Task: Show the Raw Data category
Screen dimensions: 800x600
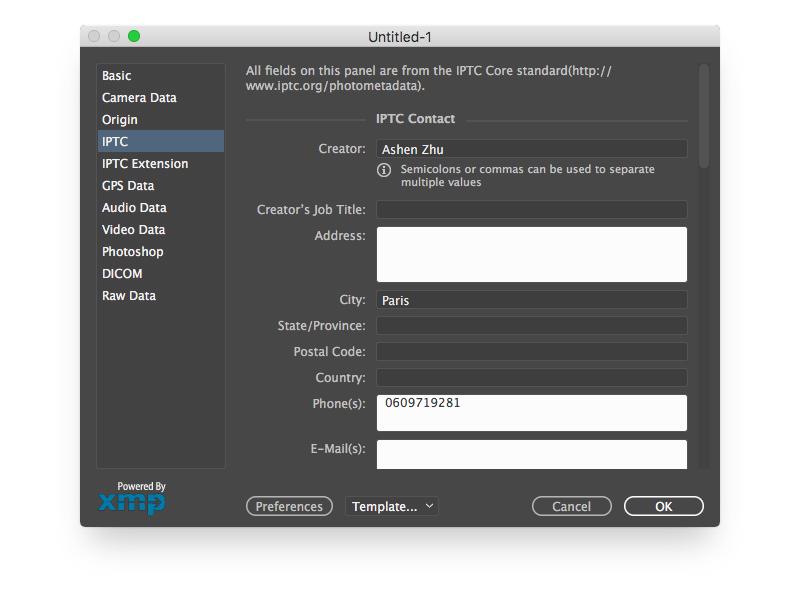Action: (x=160, y=295)
